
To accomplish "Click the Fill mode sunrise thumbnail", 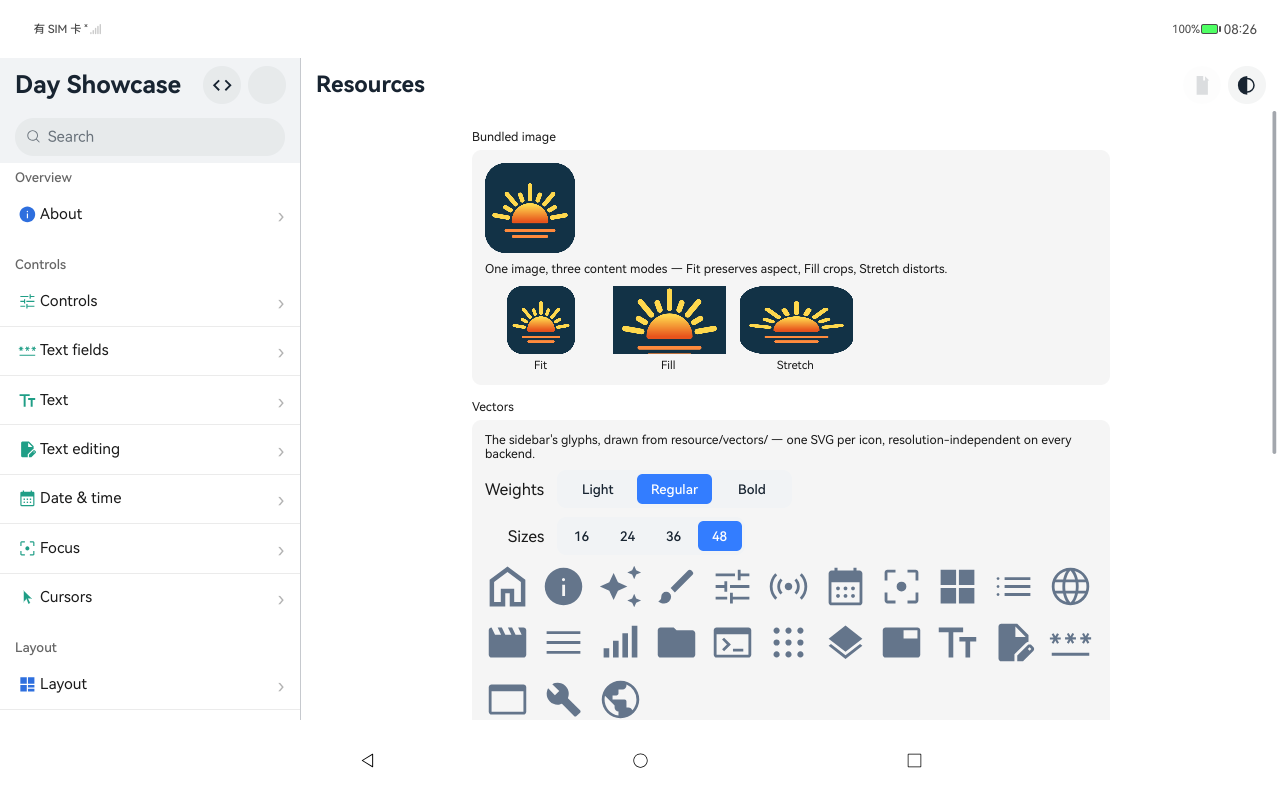I will point(669,320).
